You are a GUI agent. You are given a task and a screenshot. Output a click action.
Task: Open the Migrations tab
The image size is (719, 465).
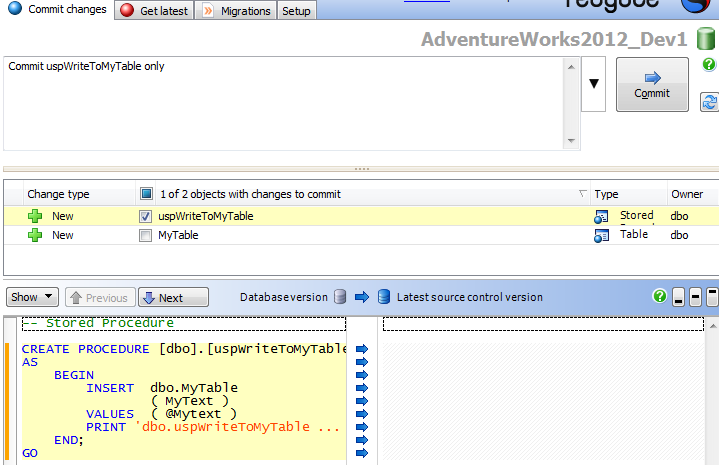point(236,10)
